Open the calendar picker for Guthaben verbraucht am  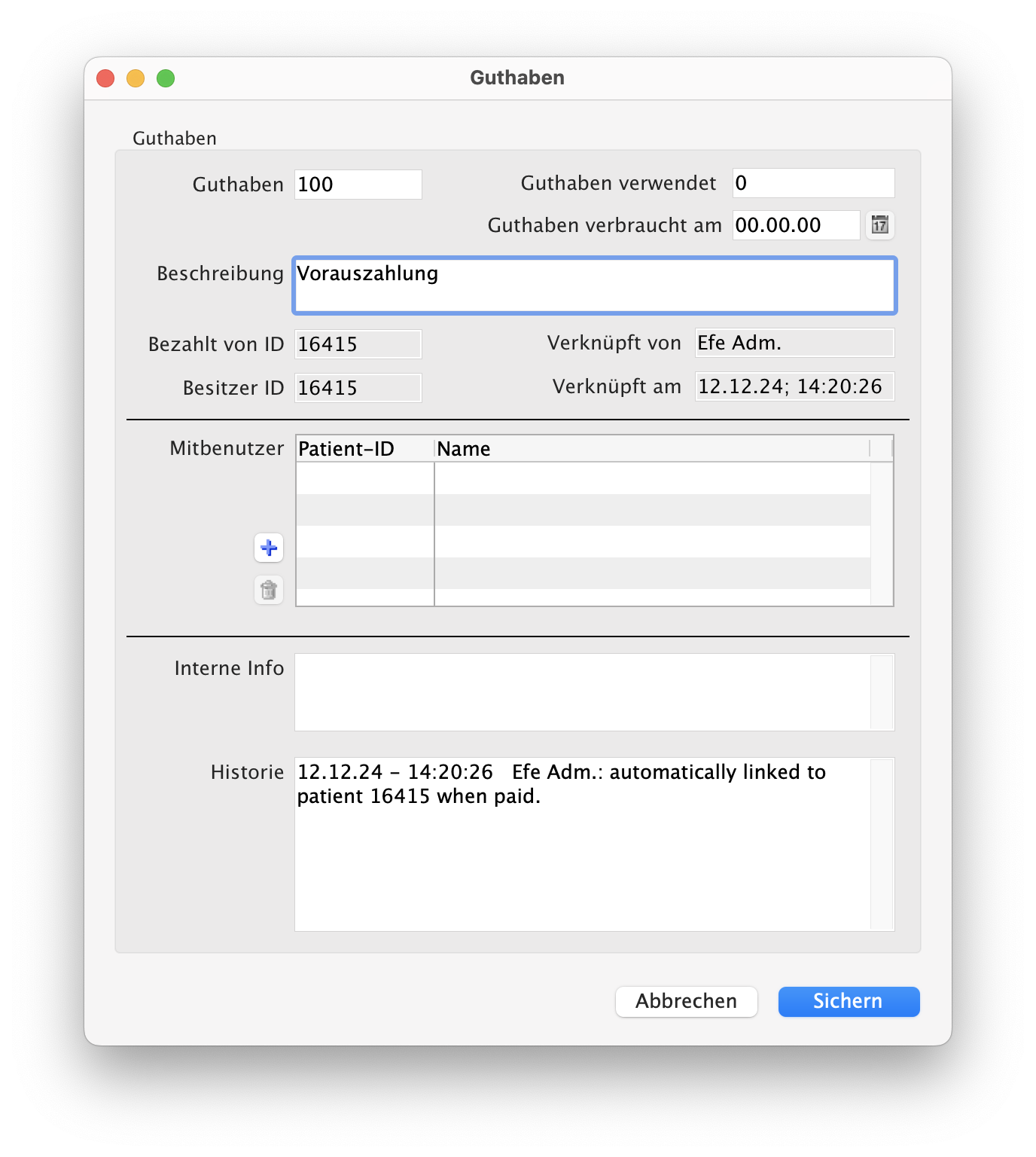(x=879, y=225)
